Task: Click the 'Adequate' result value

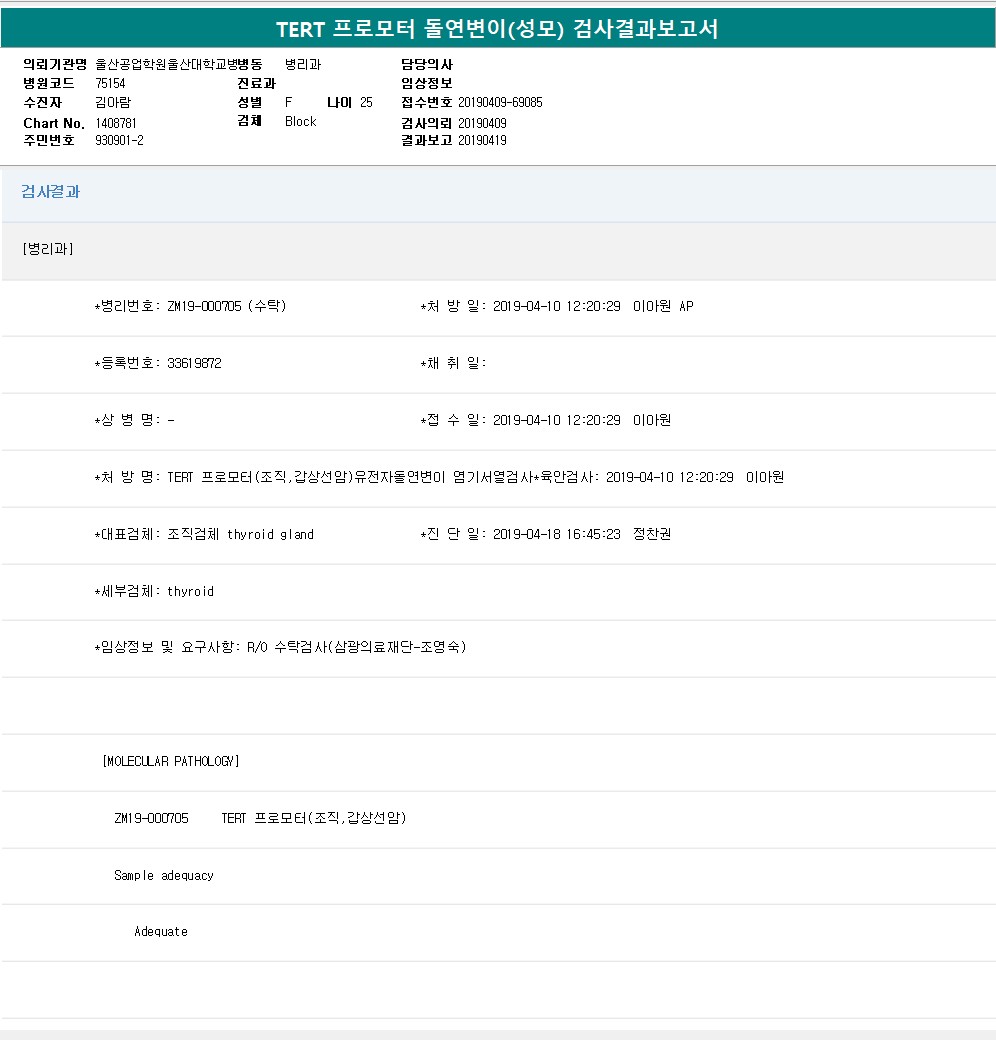Action: click(160, 931)
